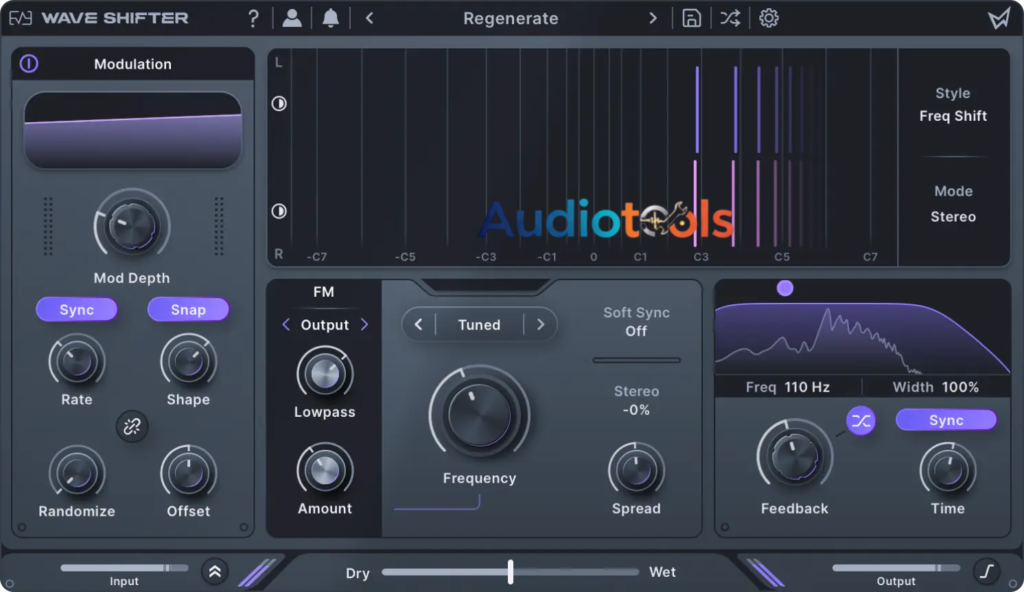Screen dimensions: 1024x592
Task: Click the brand logo in top-right corner
Action: click(999, 18)
